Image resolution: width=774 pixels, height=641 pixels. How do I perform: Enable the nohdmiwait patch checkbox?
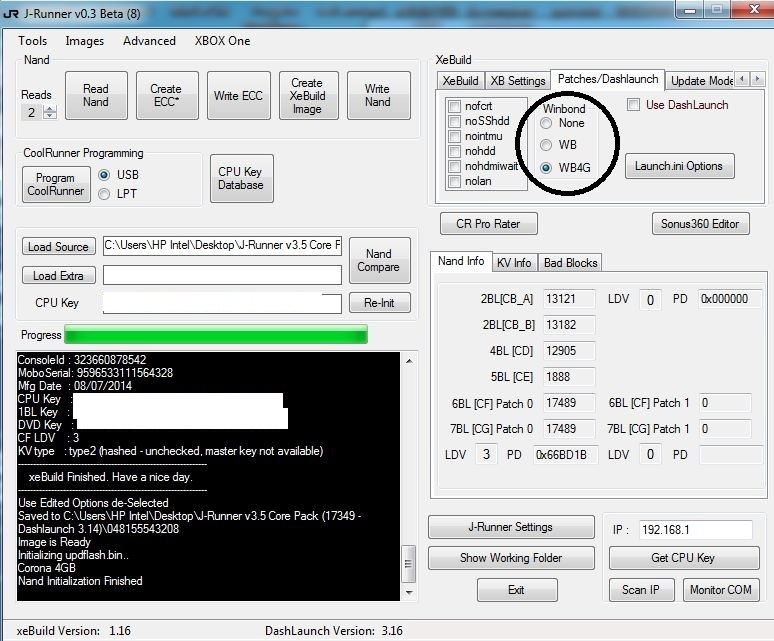(454, 166)
